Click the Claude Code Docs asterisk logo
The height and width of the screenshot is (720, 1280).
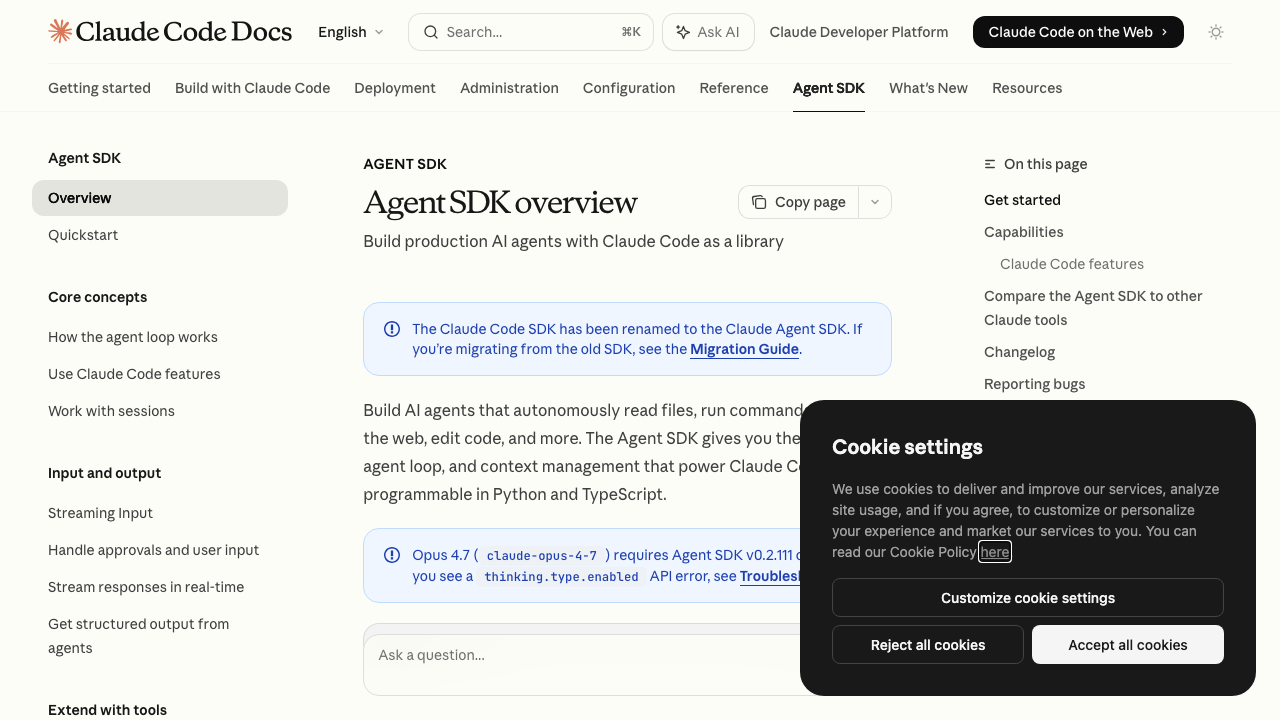59,31
